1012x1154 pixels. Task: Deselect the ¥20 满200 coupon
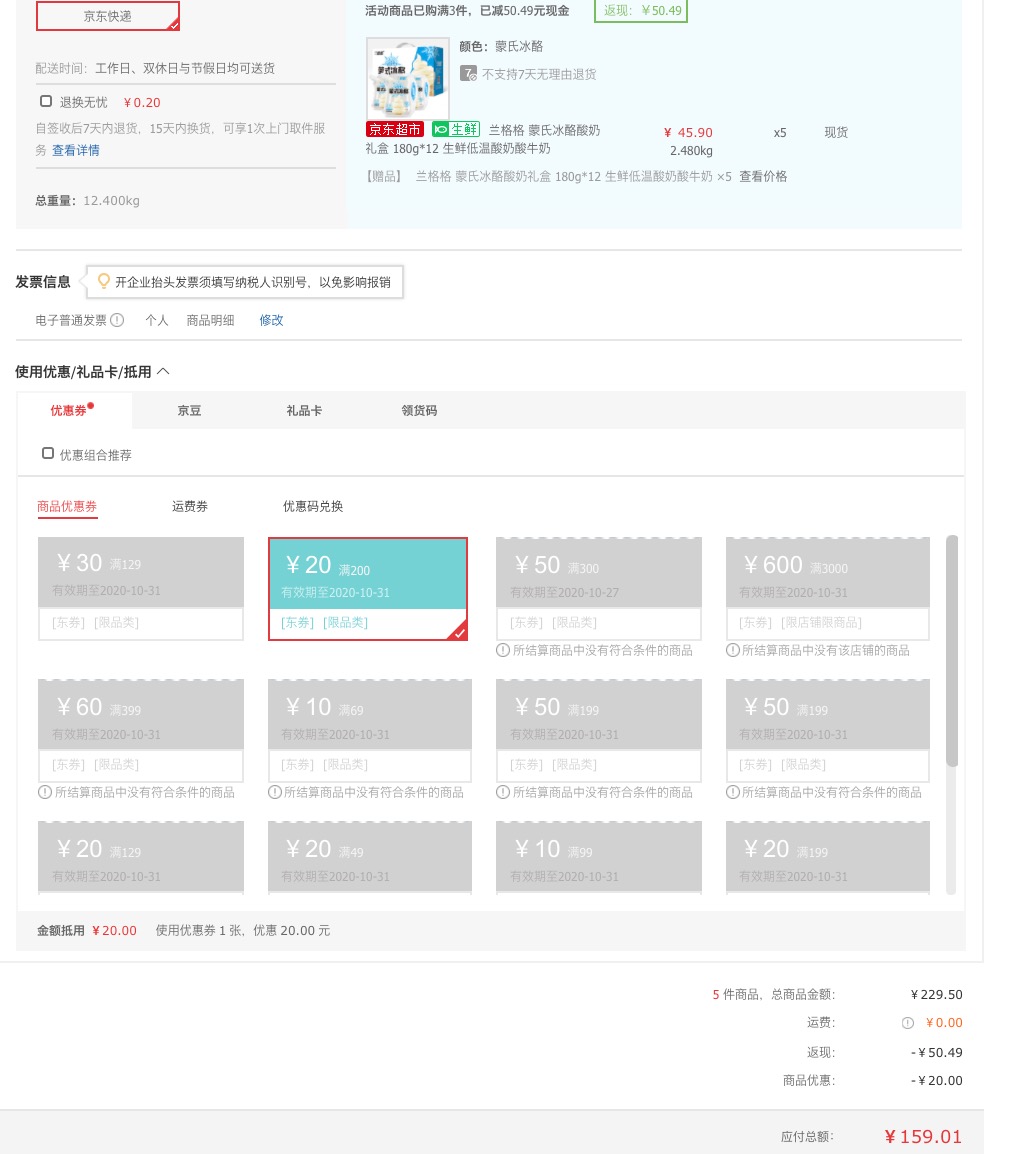(368, 589)
